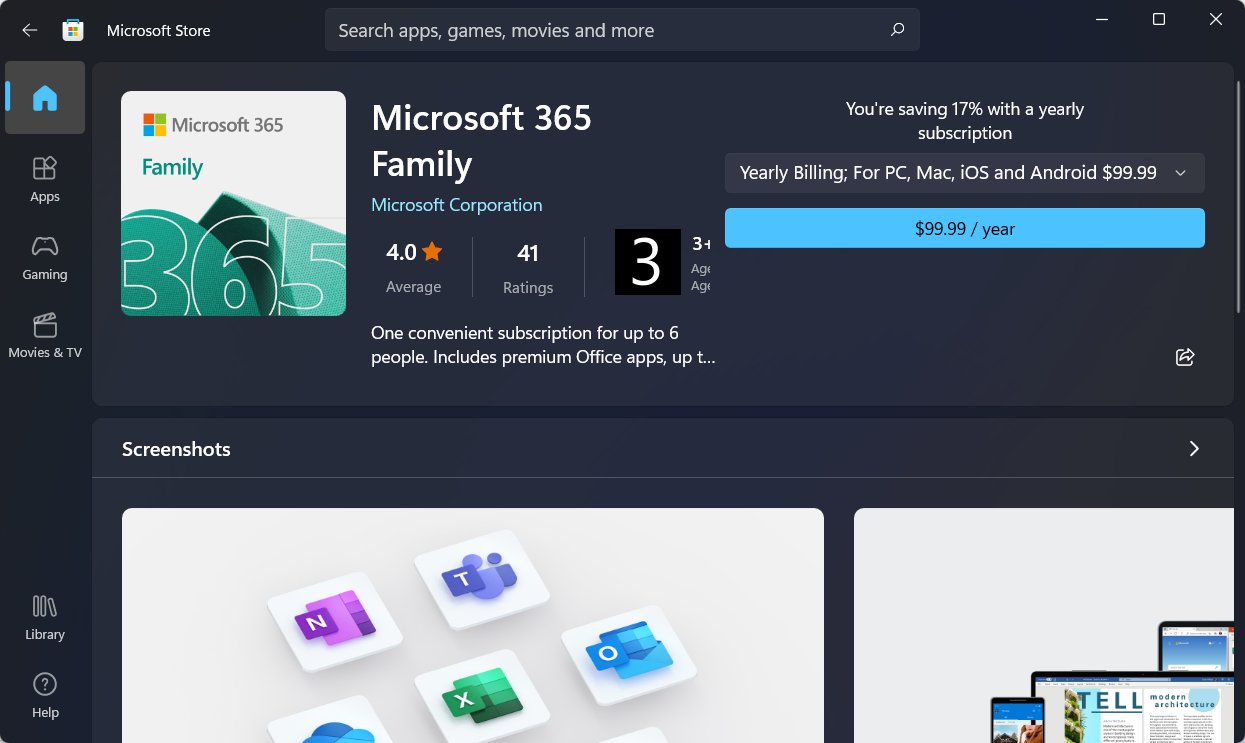Open the Apps section
Screen dimensions: 1245x743
click(45, 179)
